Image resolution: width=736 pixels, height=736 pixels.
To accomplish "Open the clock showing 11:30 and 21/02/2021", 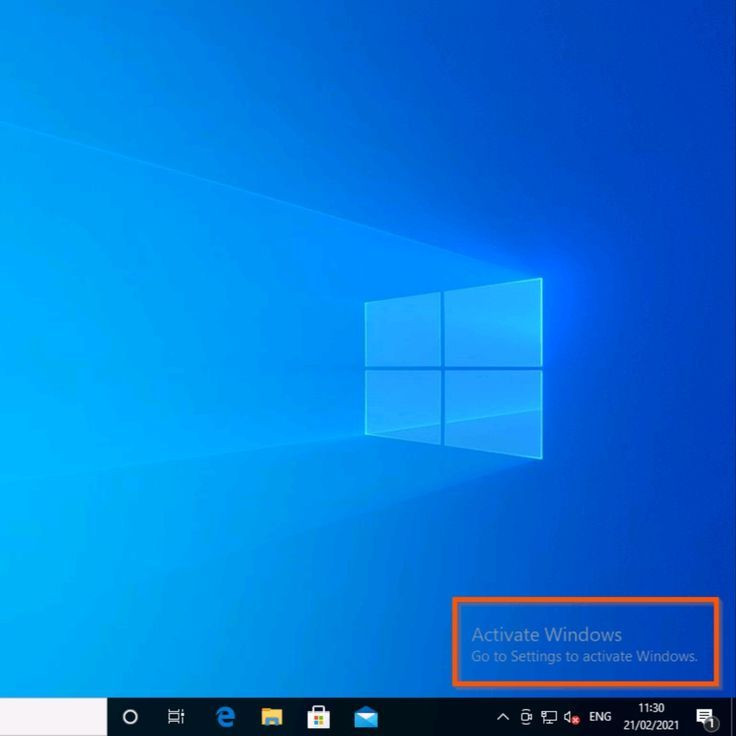I will point(651,717).
